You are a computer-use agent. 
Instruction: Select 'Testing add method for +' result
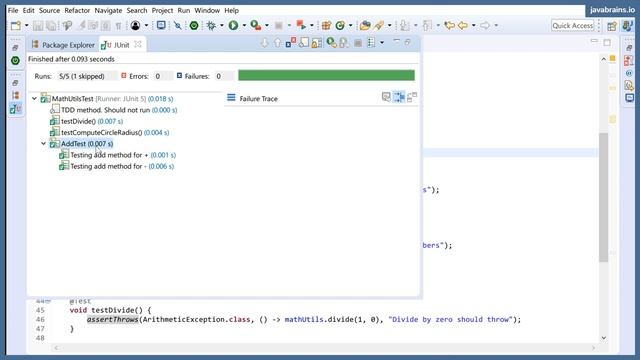[118, 155]
